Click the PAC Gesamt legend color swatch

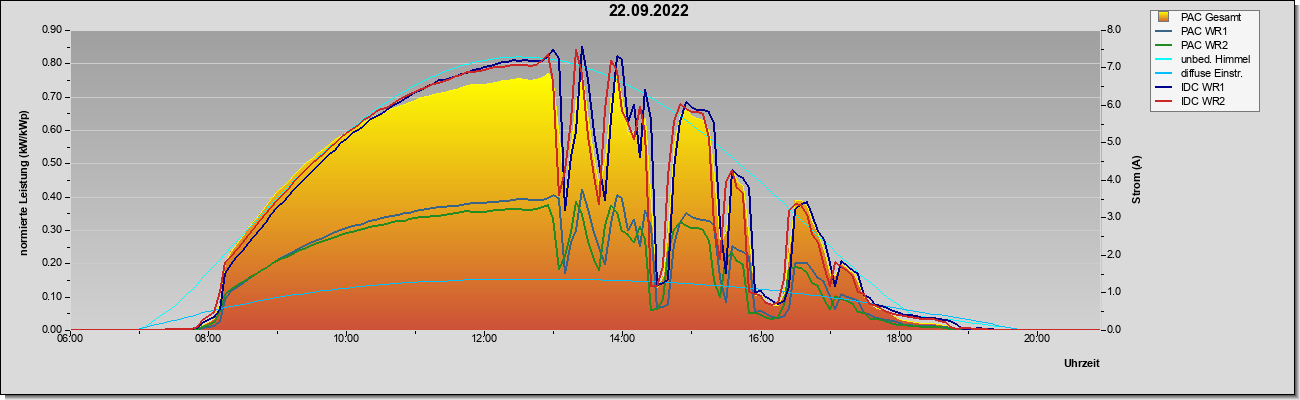tap(1165, 17)
